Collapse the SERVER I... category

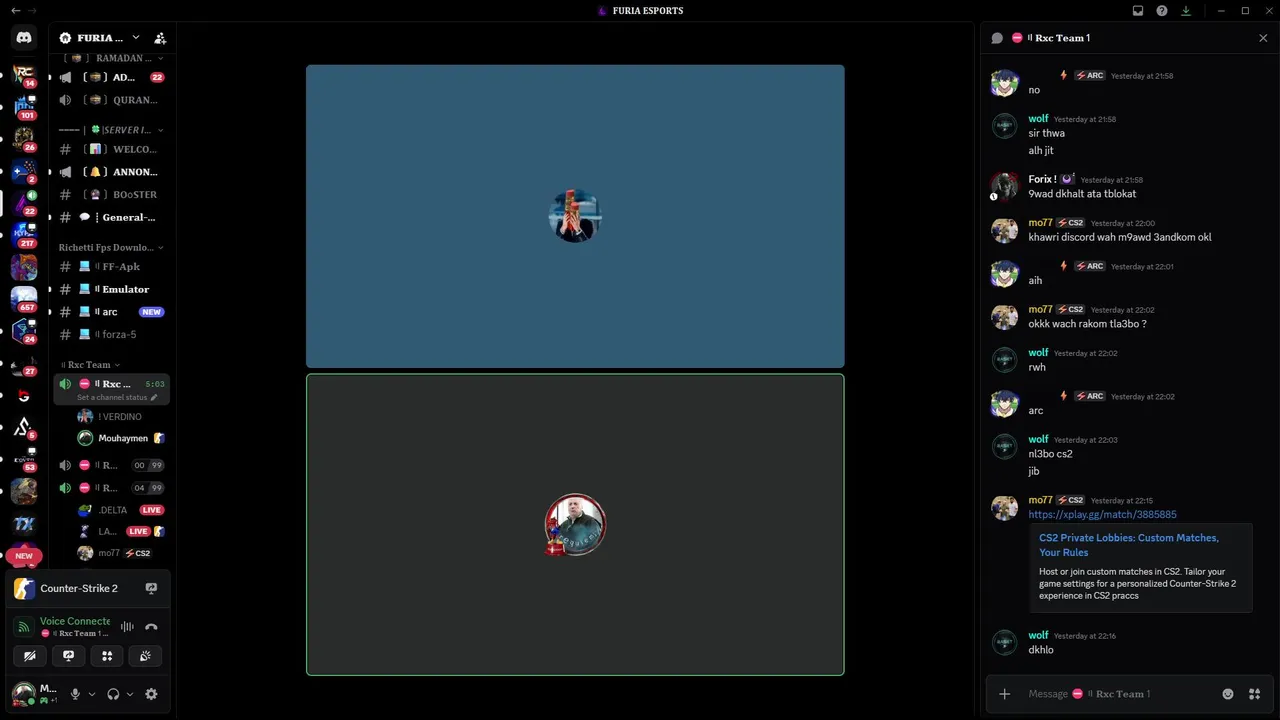pos(110,130)
